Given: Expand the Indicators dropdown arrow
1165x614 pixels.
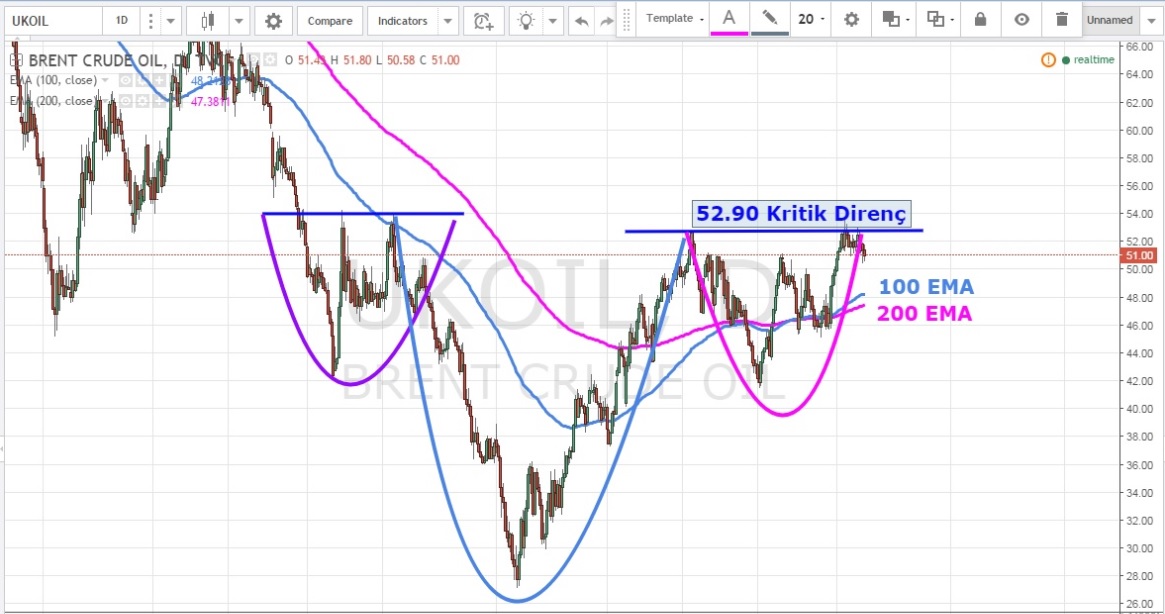Looking at the screenshot, I should 448,20.
